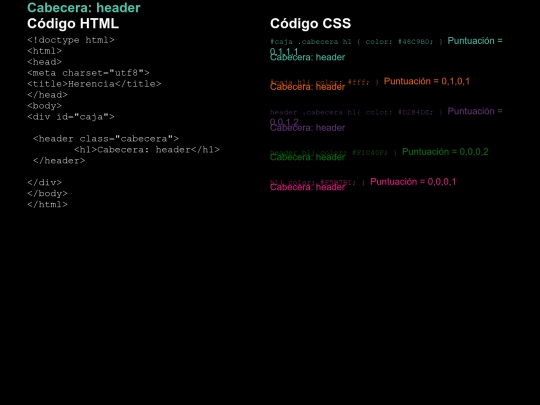Viewport: 540px width, 405px height.
Task: Click the teal "Cabecera: header" sample in CSS column
Action: pyautogui.click(x=307, y=58)
